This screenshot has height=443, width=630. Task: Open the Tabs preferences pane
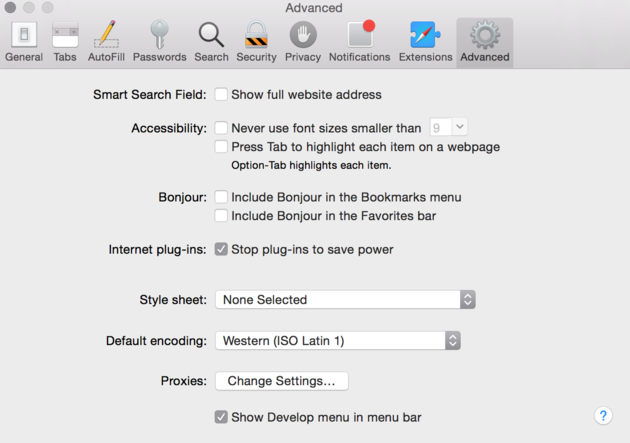tap(65, 42)
